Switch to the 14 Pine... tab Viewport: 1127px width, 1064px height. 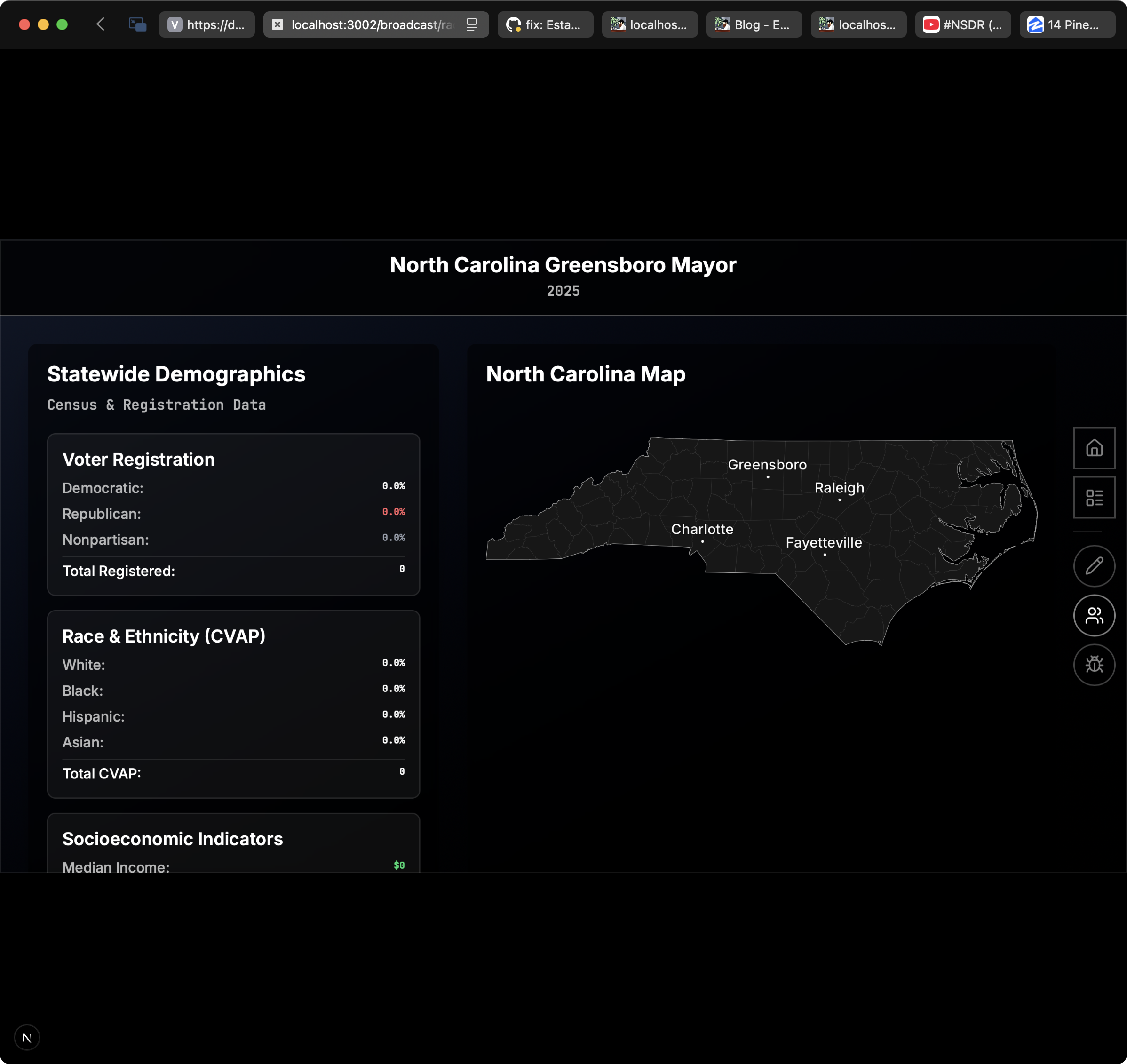(1067, 24)
